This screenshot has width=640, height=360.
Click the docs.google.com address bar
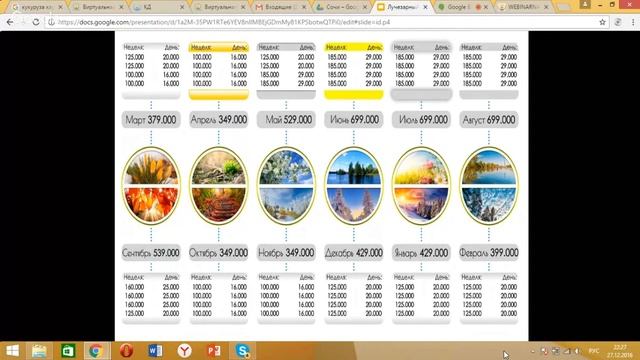point(327,22)
